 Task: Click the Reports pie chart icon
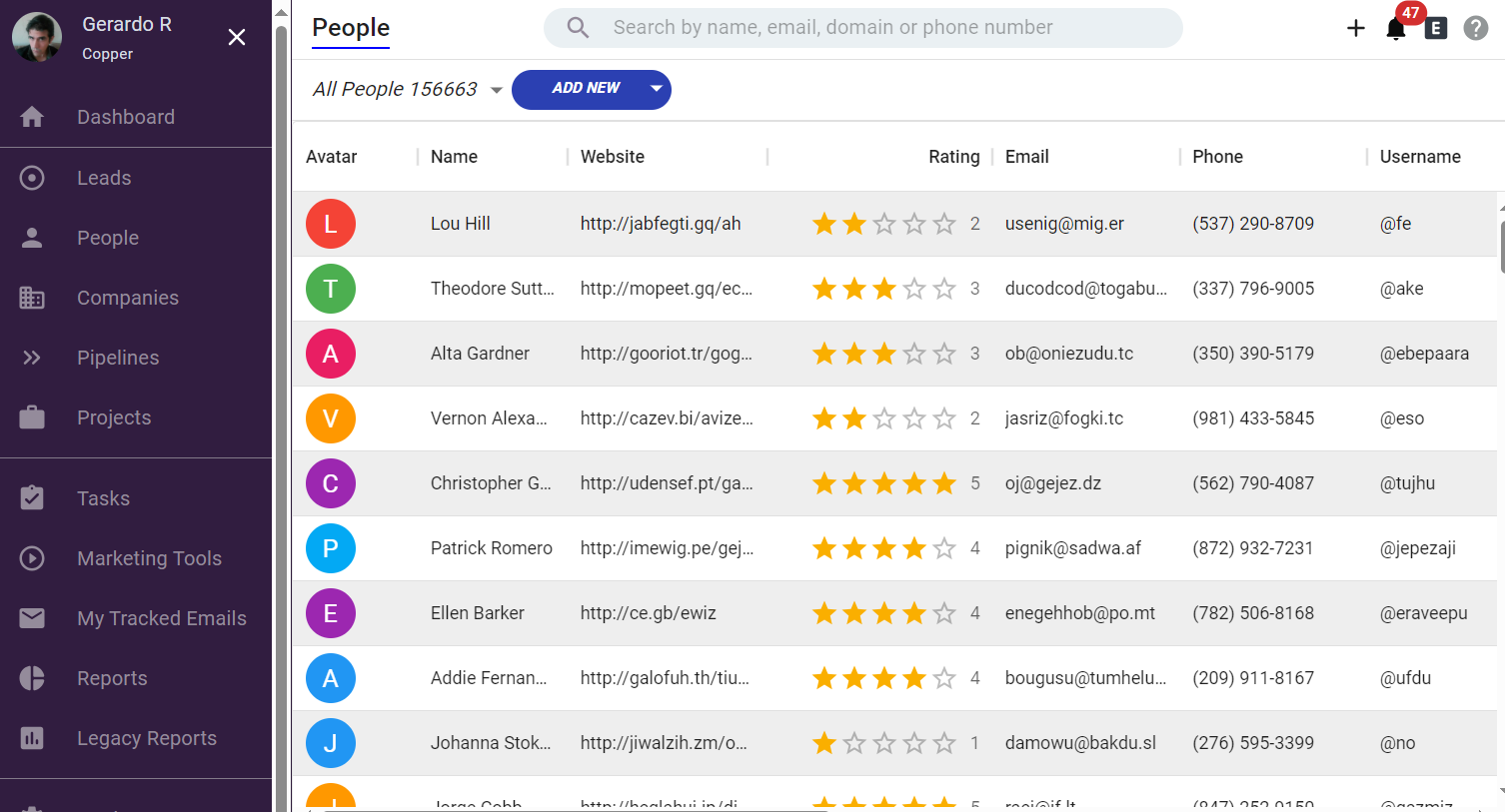32,678
